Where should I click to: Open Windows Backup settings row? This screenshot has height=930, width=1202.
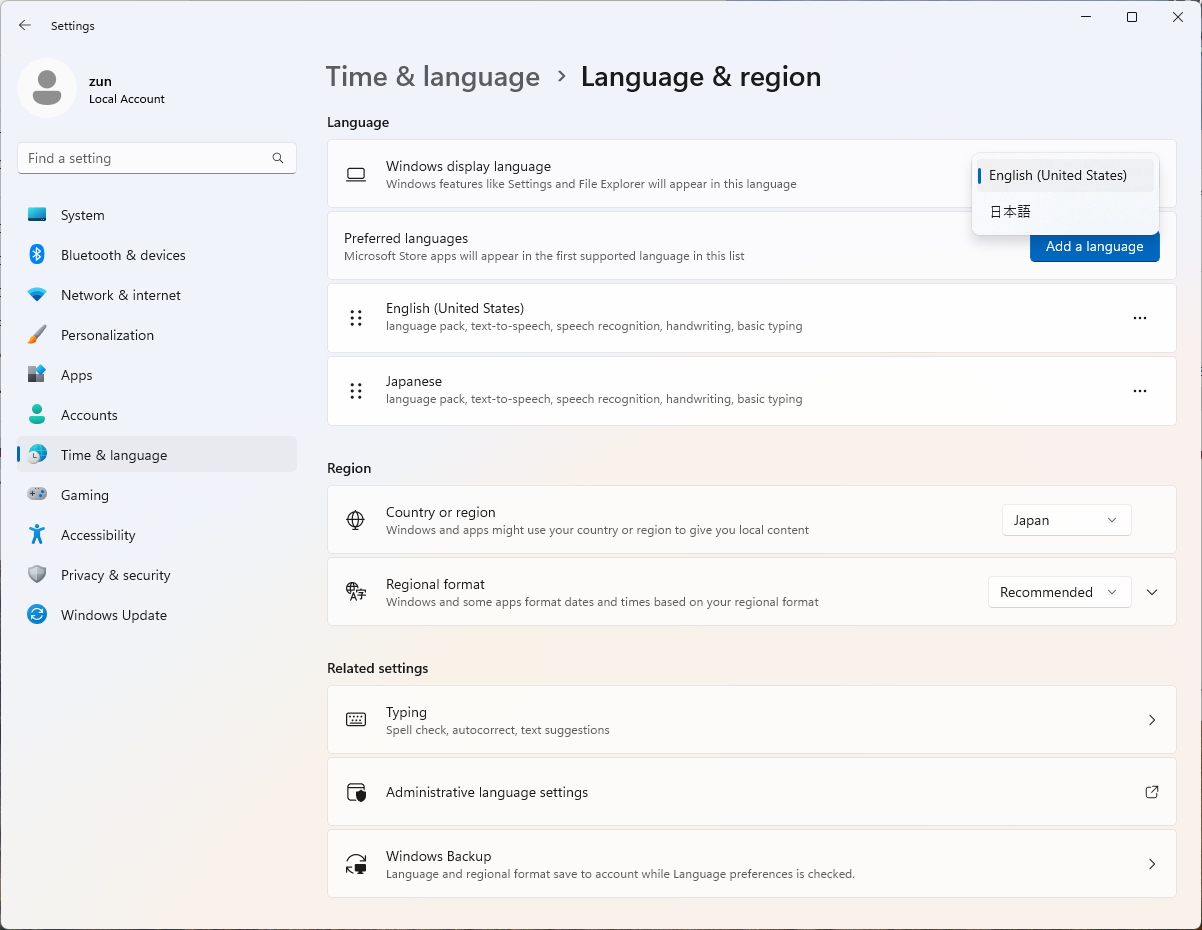click(x=752, y=864)
